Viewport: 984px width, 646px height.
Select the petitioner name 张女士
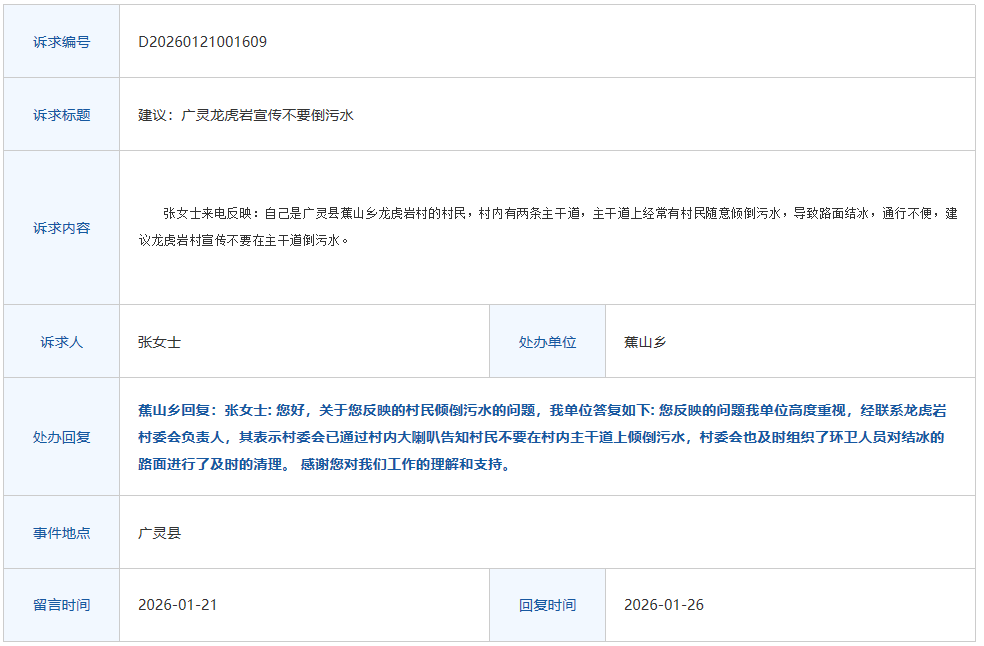pyautogui.click(x=160, y=342)
